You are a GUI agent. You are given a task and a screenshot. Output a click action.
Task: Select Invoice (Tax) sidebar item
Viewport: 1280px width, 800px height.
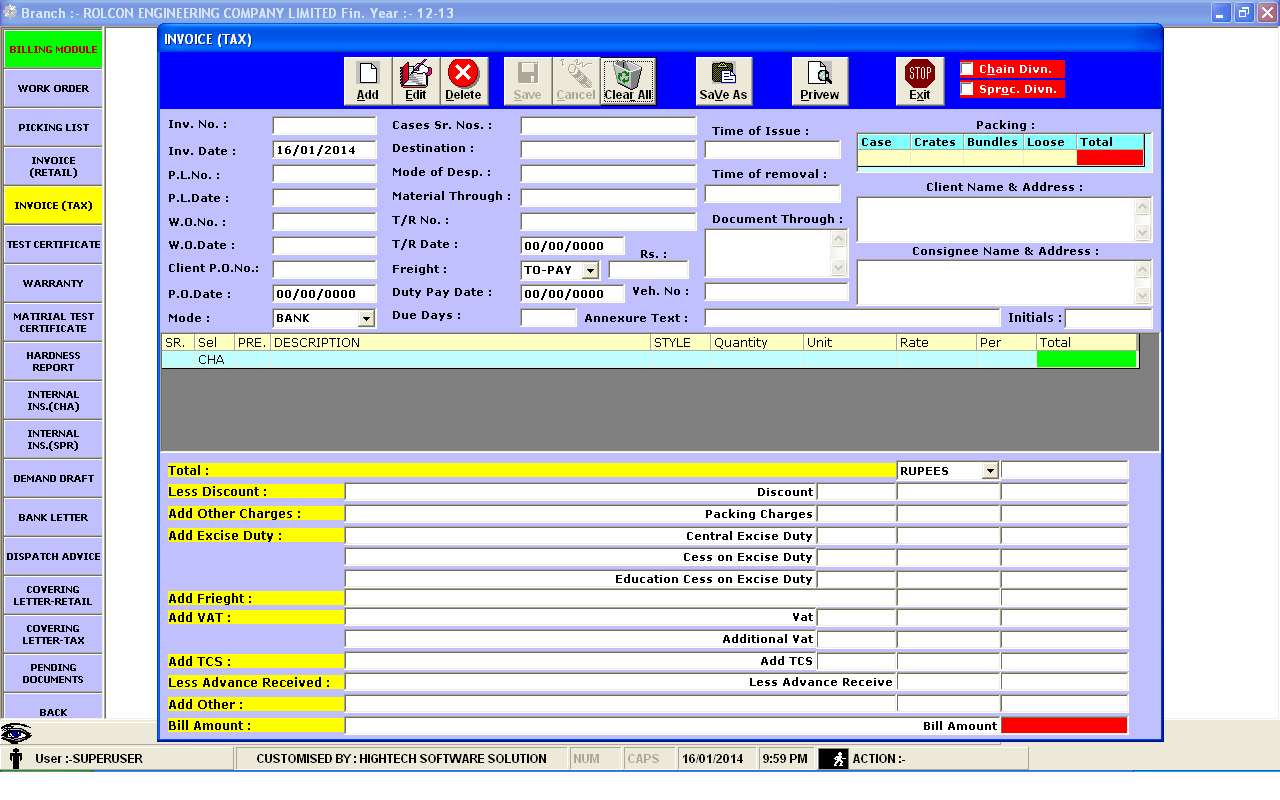pos(53,206)
